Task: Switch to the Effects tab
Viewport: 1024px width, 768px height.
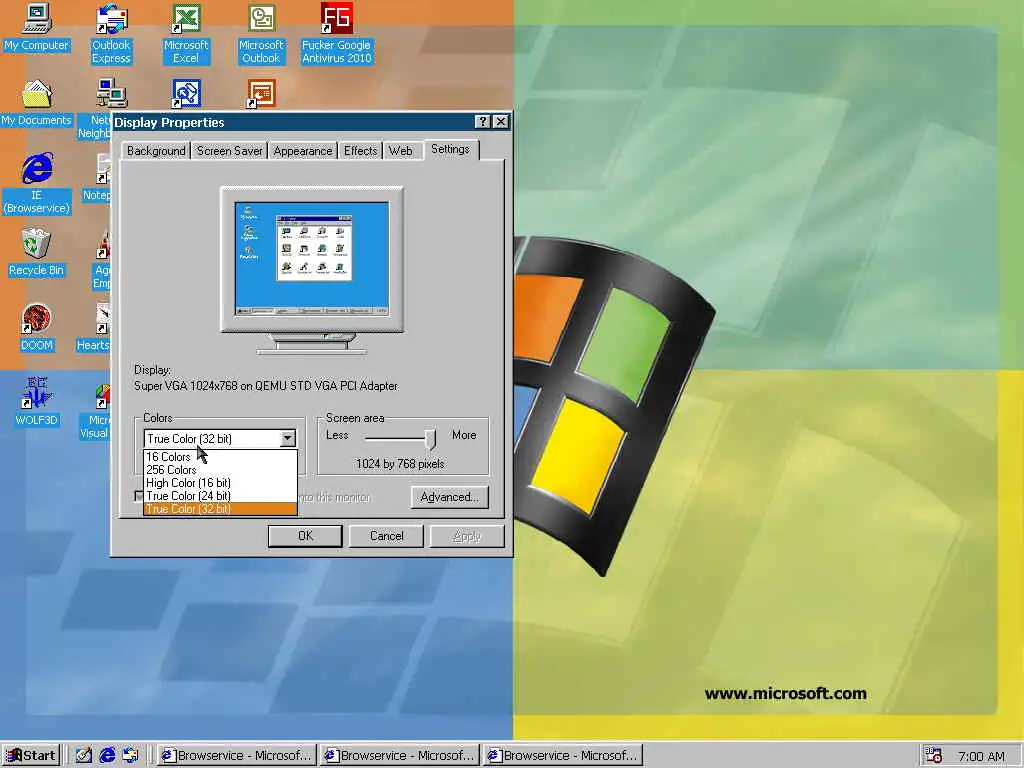Action: coord(360,151)
